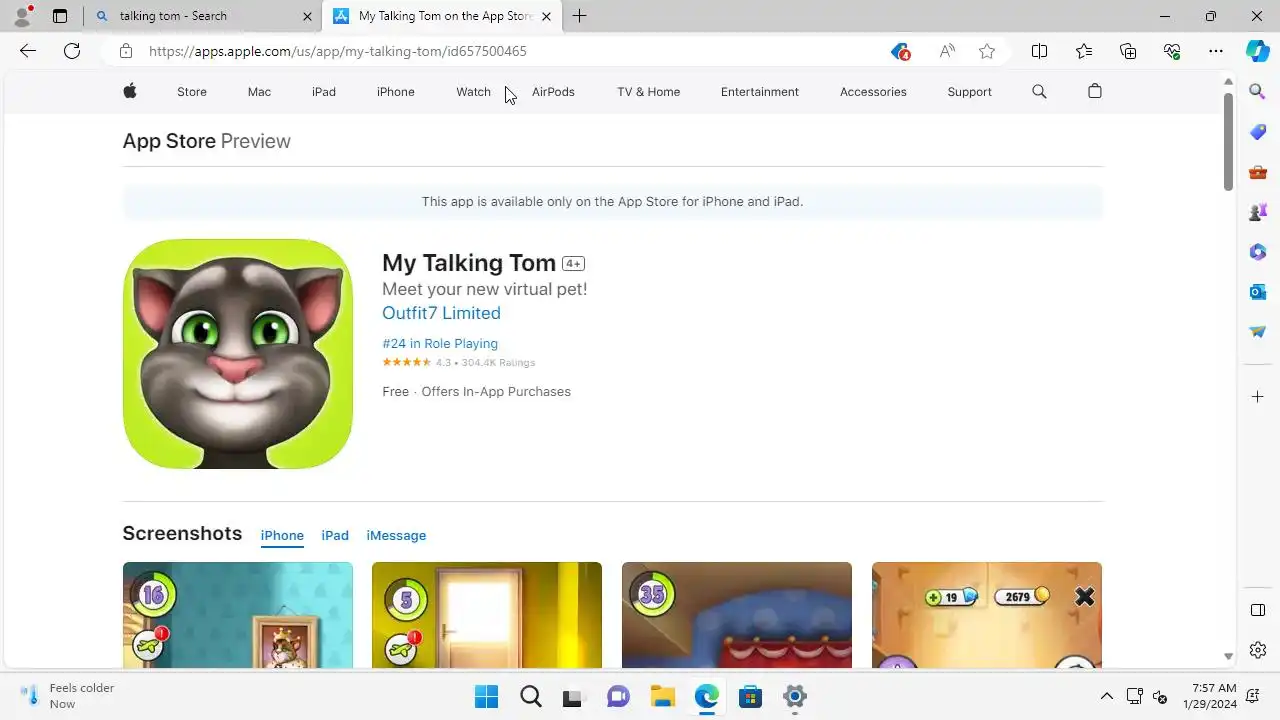Viewport: 1280px width, 720px height.
Task: Open sidebar Drop paper-plane icon
Action: (x=1258, y=332)
